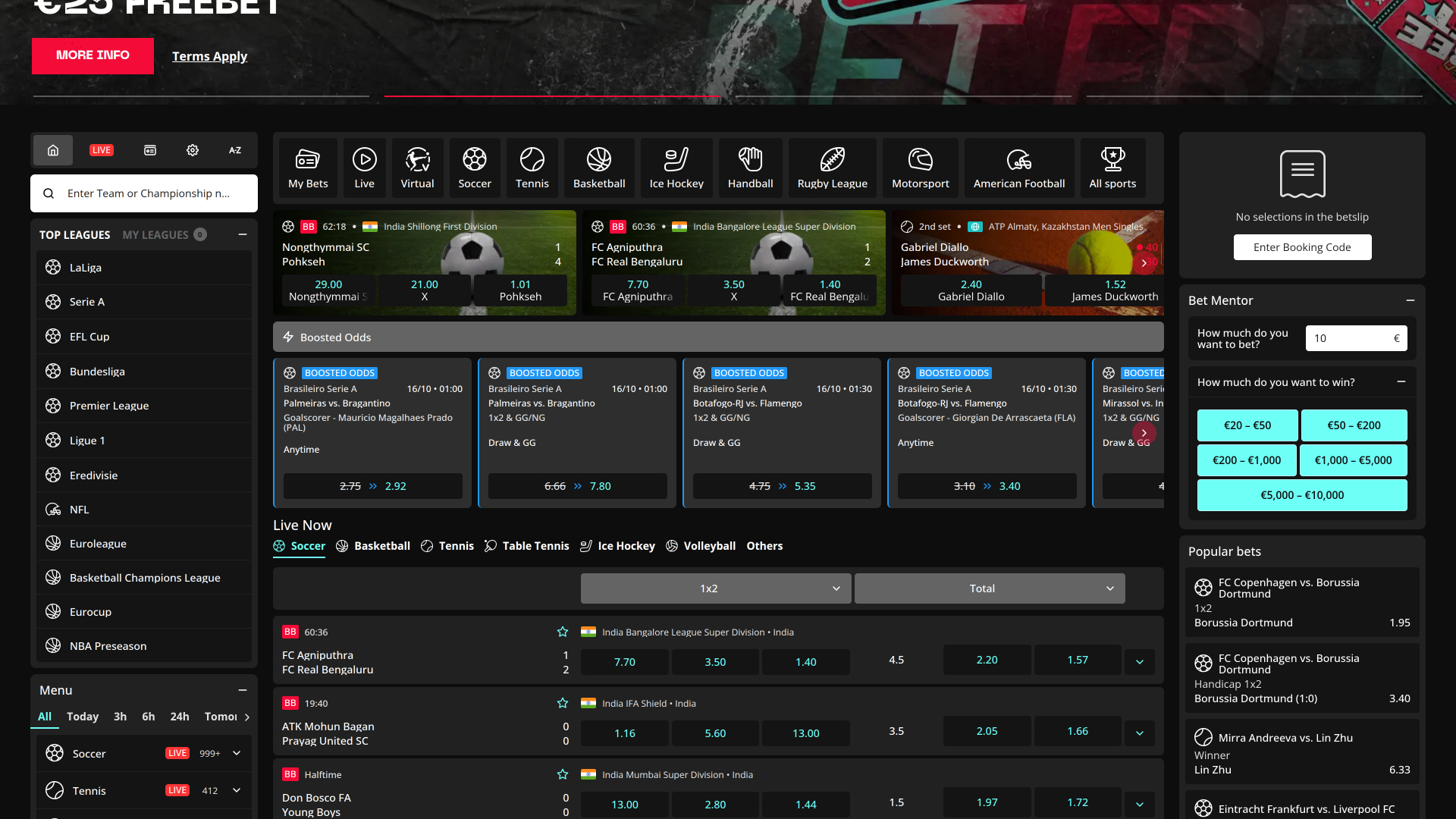1456x819 pixels.
Task: Open the Motorsport section
Action: 920,167
